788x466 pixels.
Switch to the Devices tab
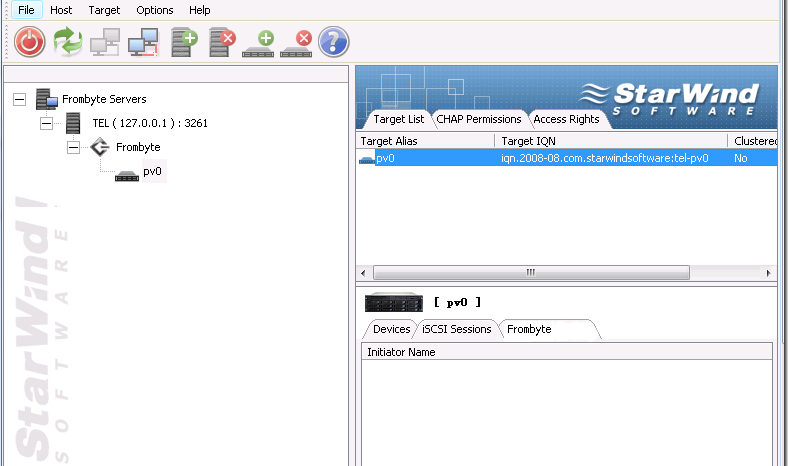click(391, 329)
